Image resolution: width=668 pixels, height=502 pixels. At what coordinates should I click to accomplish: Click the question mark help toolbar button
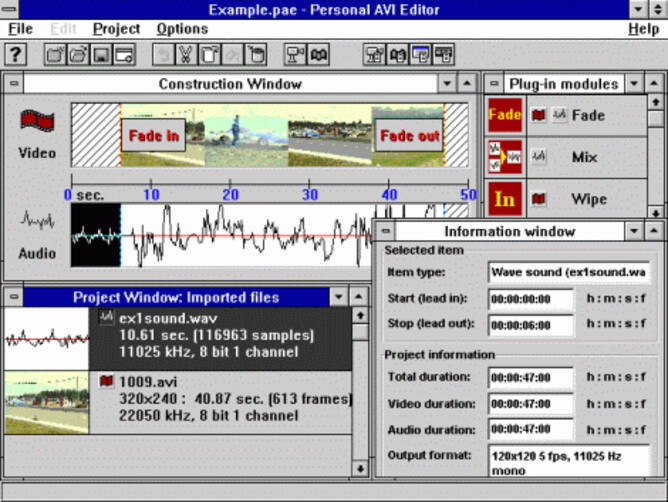16,55
